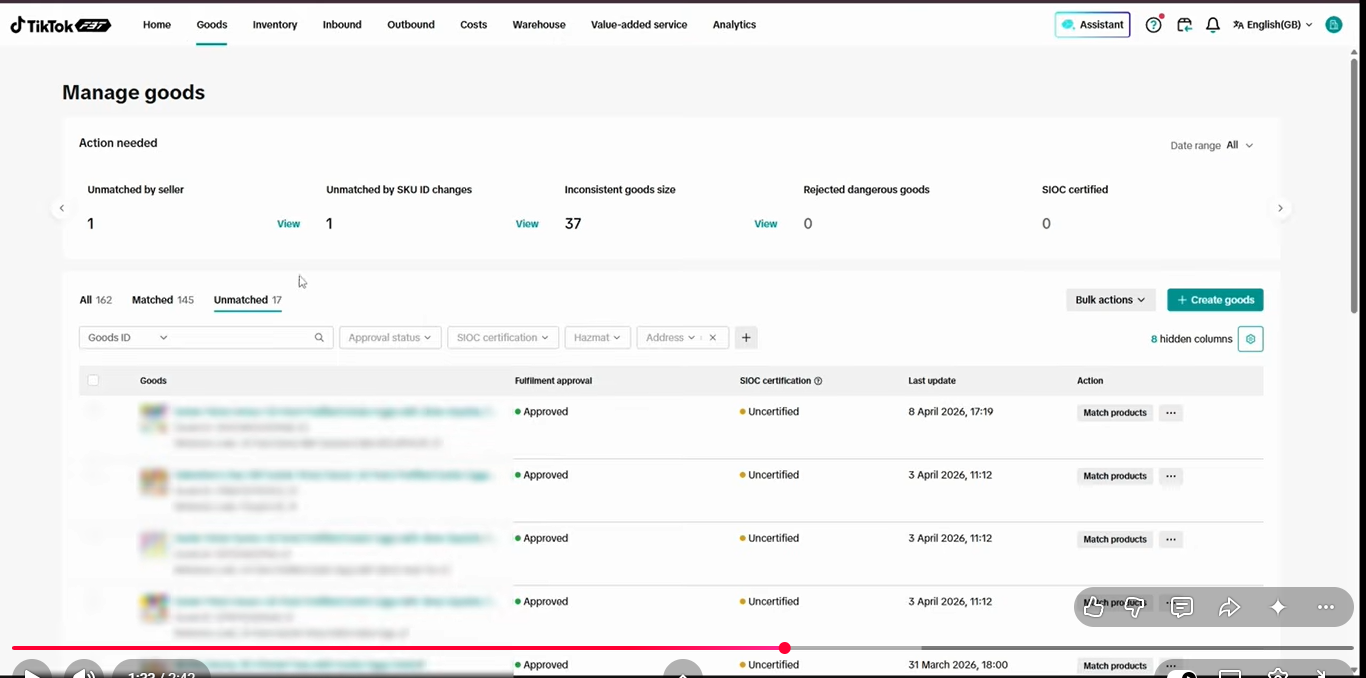Screen dimensions: 1366x678
Task: Open more options for third row, 3 April
Action: [x=1171, y=539]
